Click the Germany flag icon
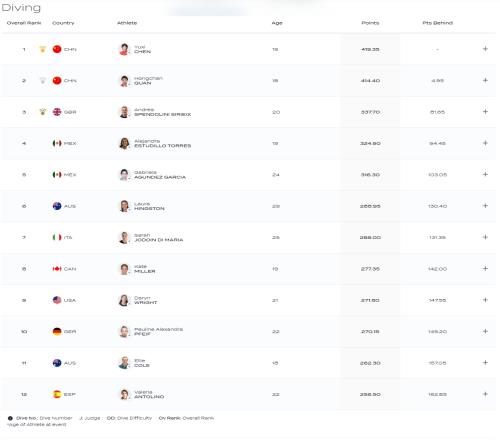This screenshot has width=500, height=440. 57,332
